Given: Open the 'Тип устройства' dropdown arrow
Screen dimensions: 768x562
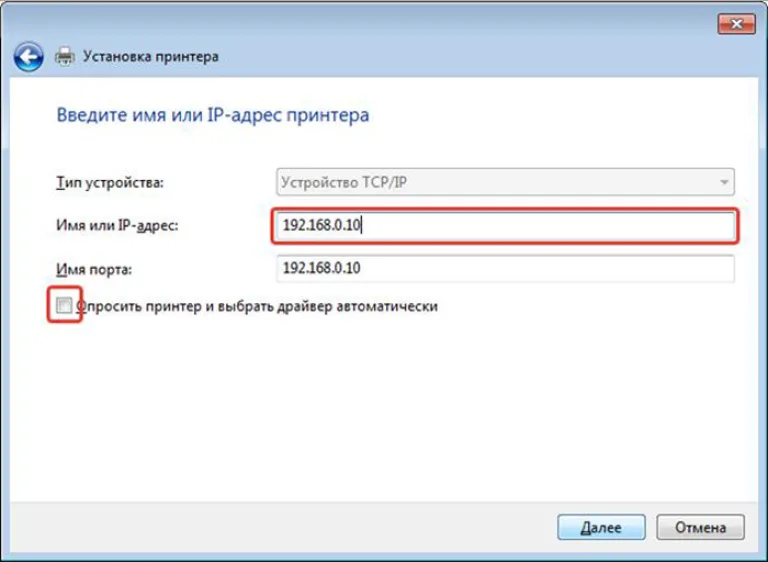Looking at the screenshot, I should click(723, 182).
